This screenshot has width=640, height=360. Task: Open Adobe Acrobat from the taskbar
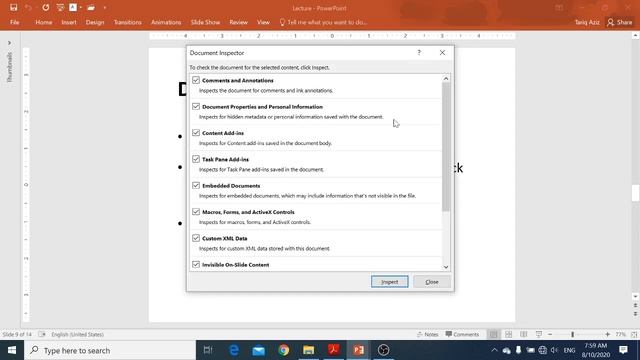click(x=333, y=350)
